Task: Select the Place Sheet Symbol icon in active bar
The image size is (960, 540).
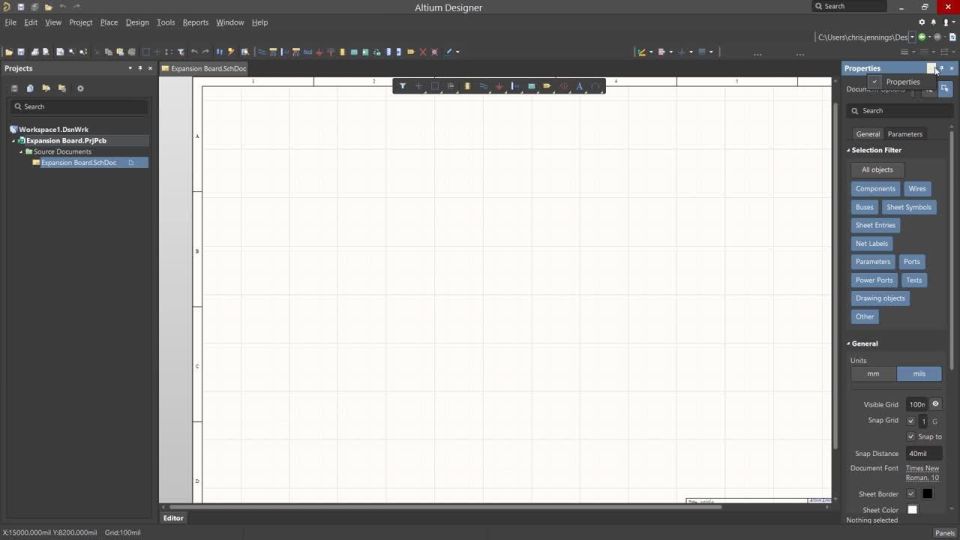Action: (531, 86)
